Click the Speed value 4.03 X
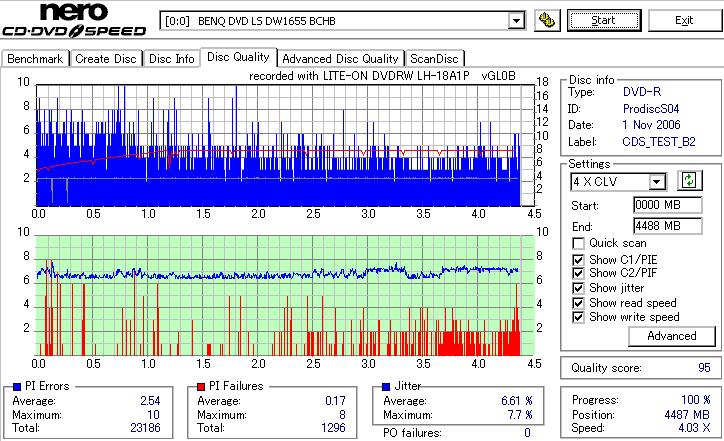 pyautogui.click(x=694, y=428)
